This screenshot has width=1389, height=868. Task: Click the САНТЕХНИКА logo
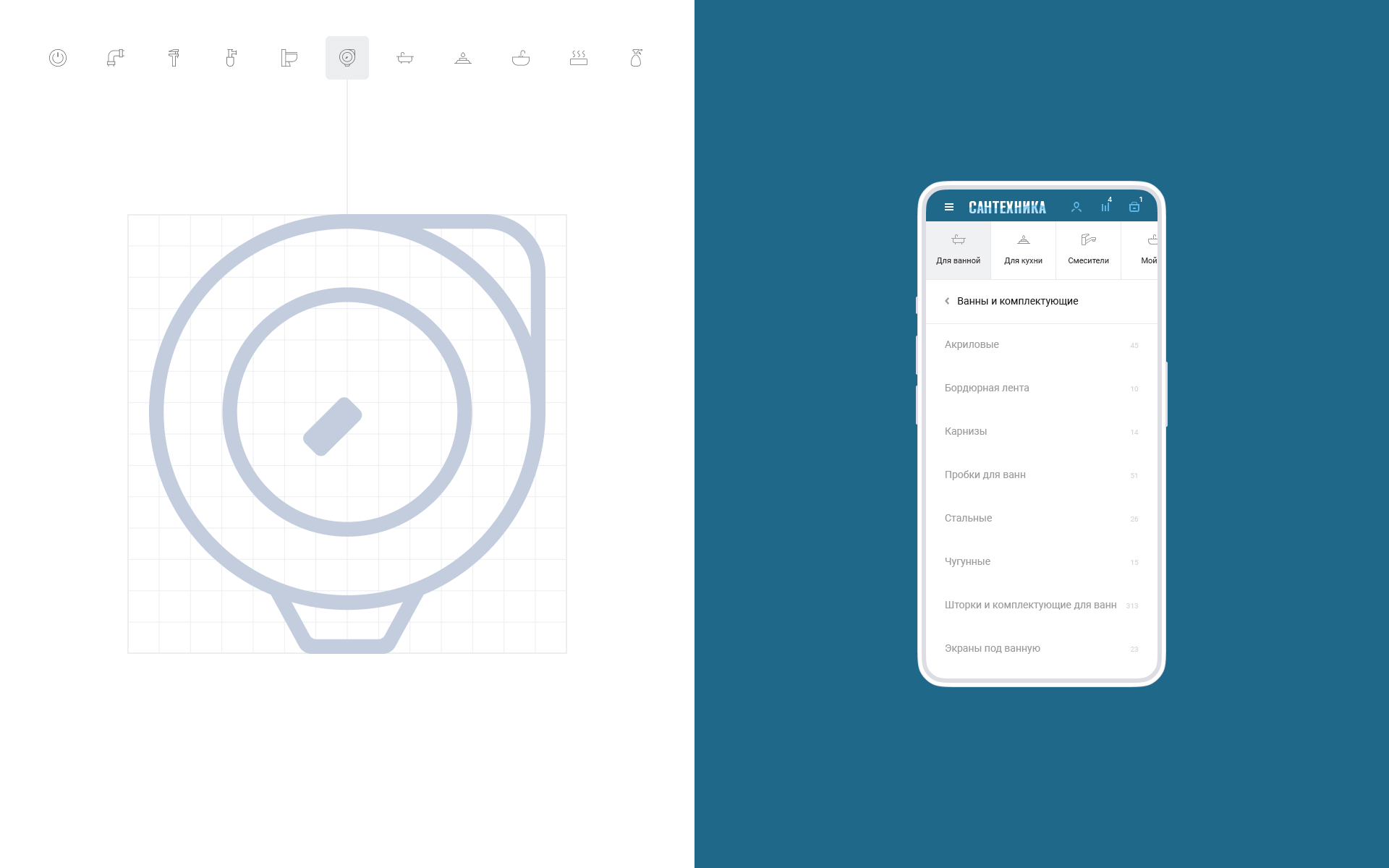1007,208
